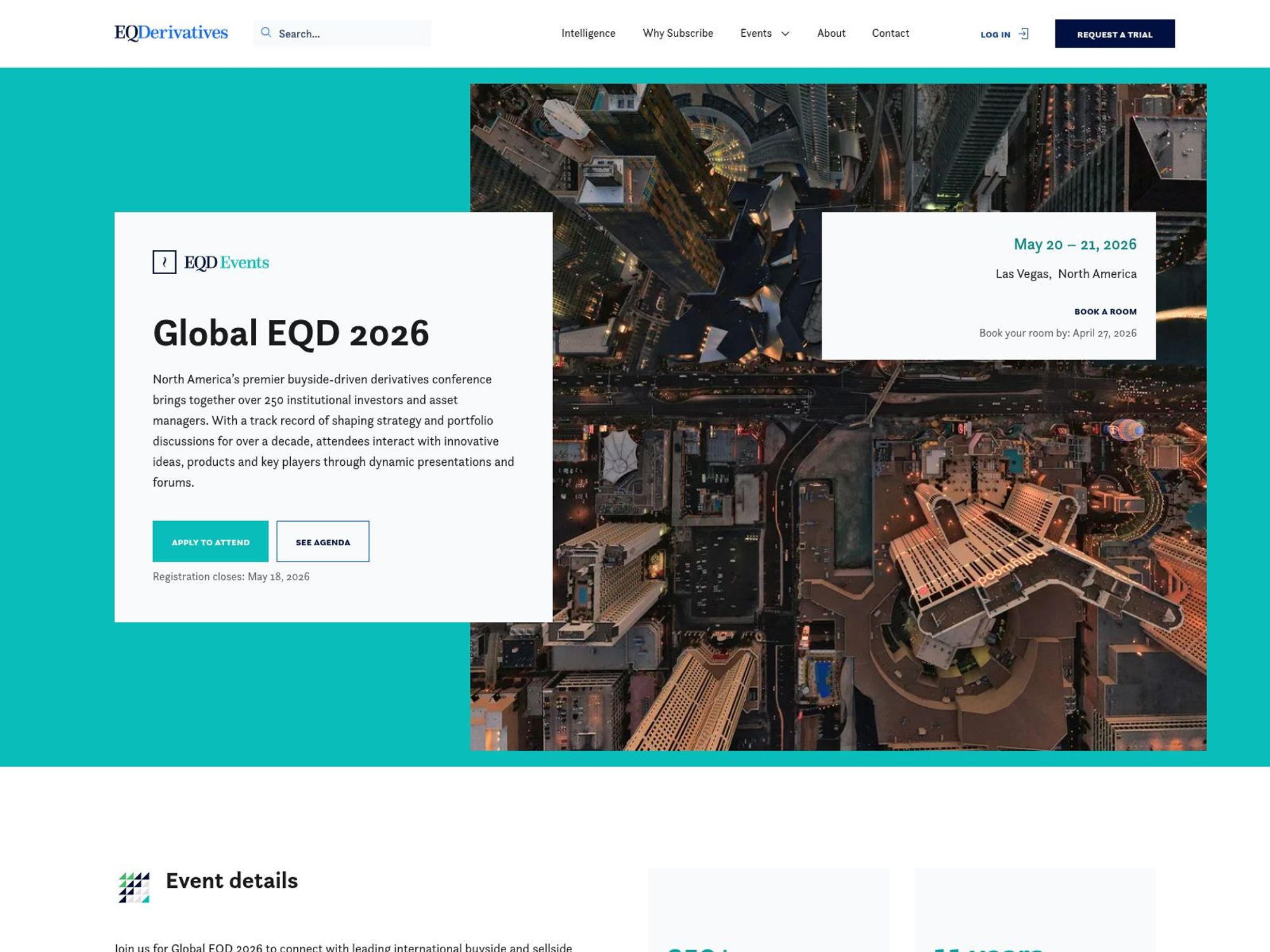Screen dimensions: 1270x952
Task: Select the Why Subscribe navigation item
Action: pyautogui.click(x=678, y=33)
